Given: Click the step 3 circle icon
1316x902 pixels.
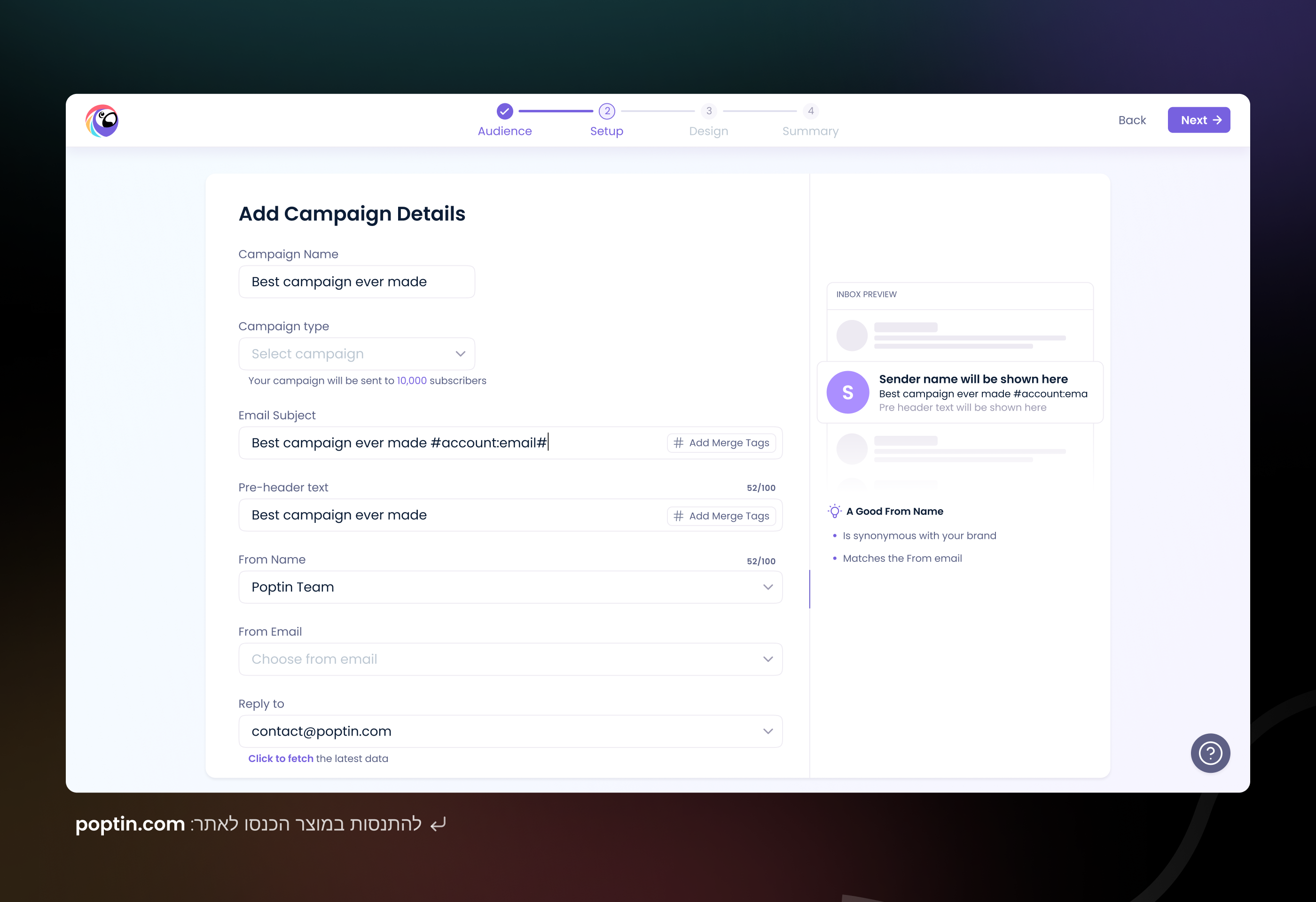Looking at the screenshot, I should point(708,111).
